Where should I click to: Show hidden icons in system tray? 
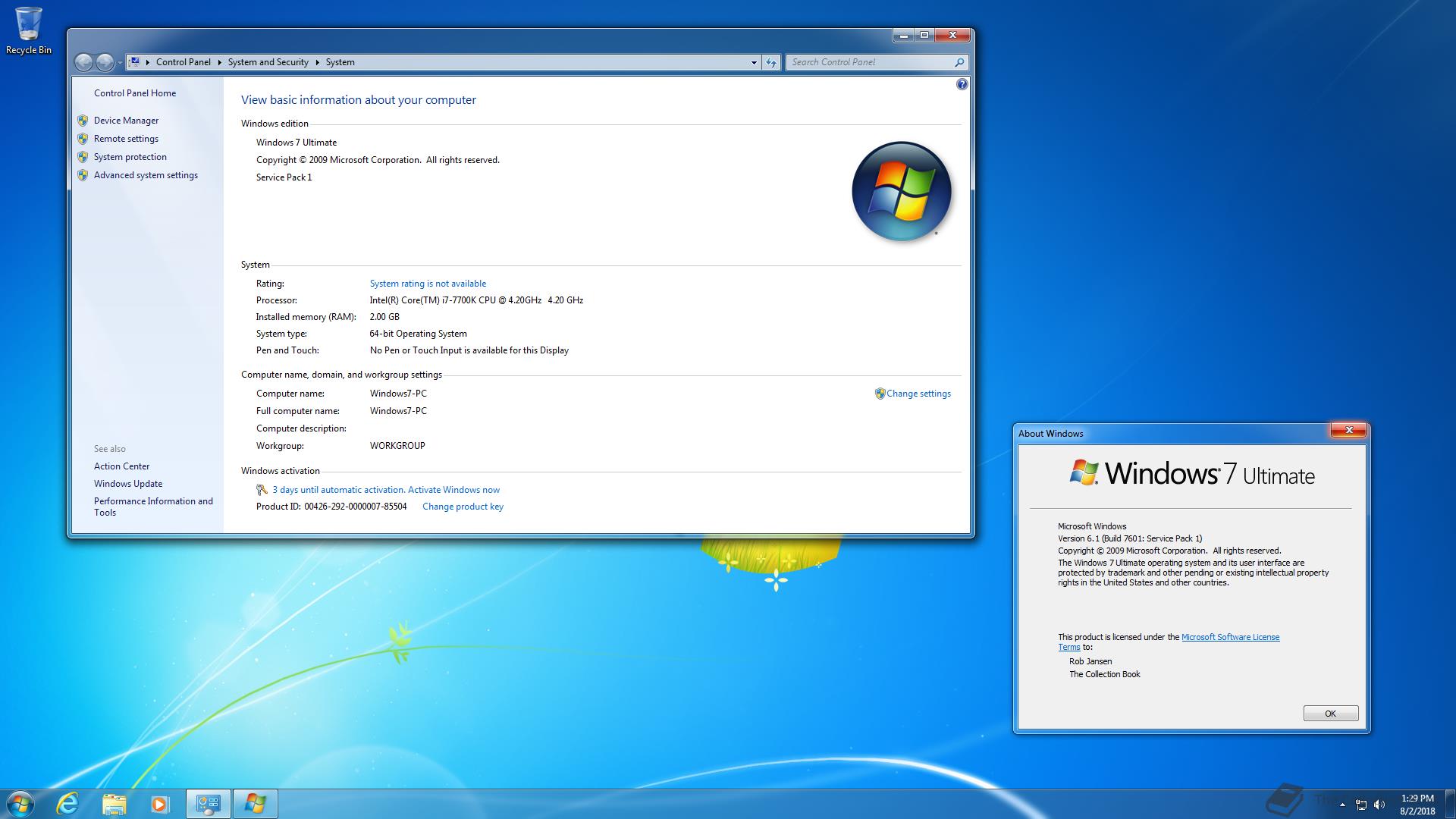click(1342, 805)
